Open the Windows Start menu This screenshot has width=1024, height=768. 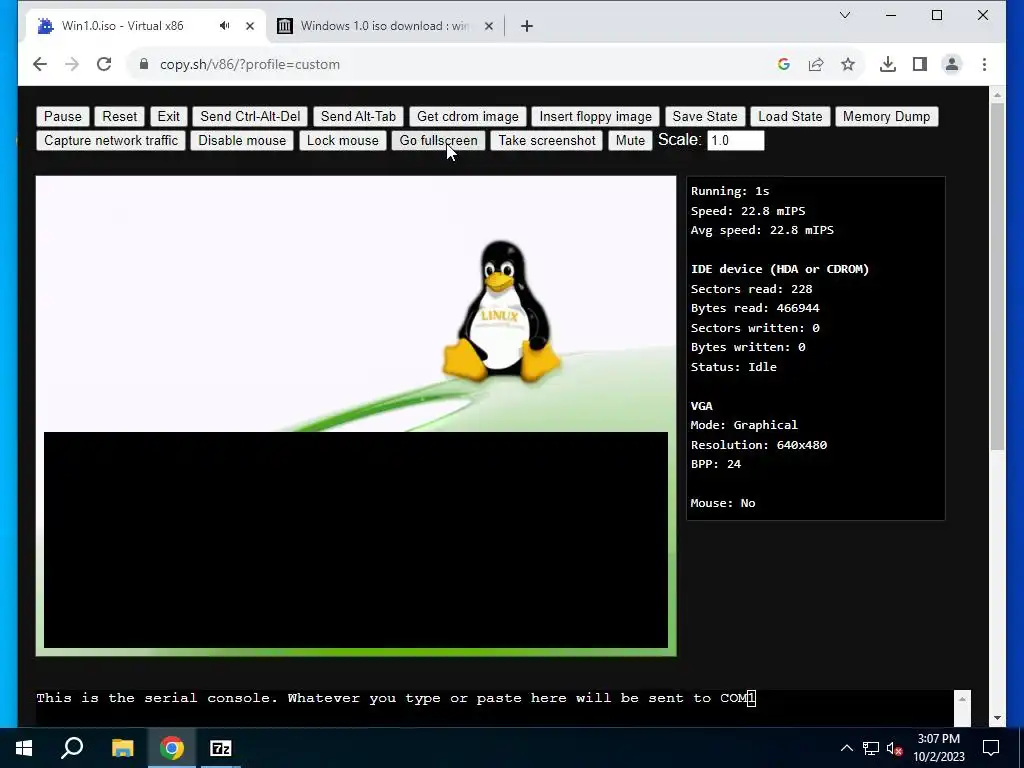[x=24, y=748]
